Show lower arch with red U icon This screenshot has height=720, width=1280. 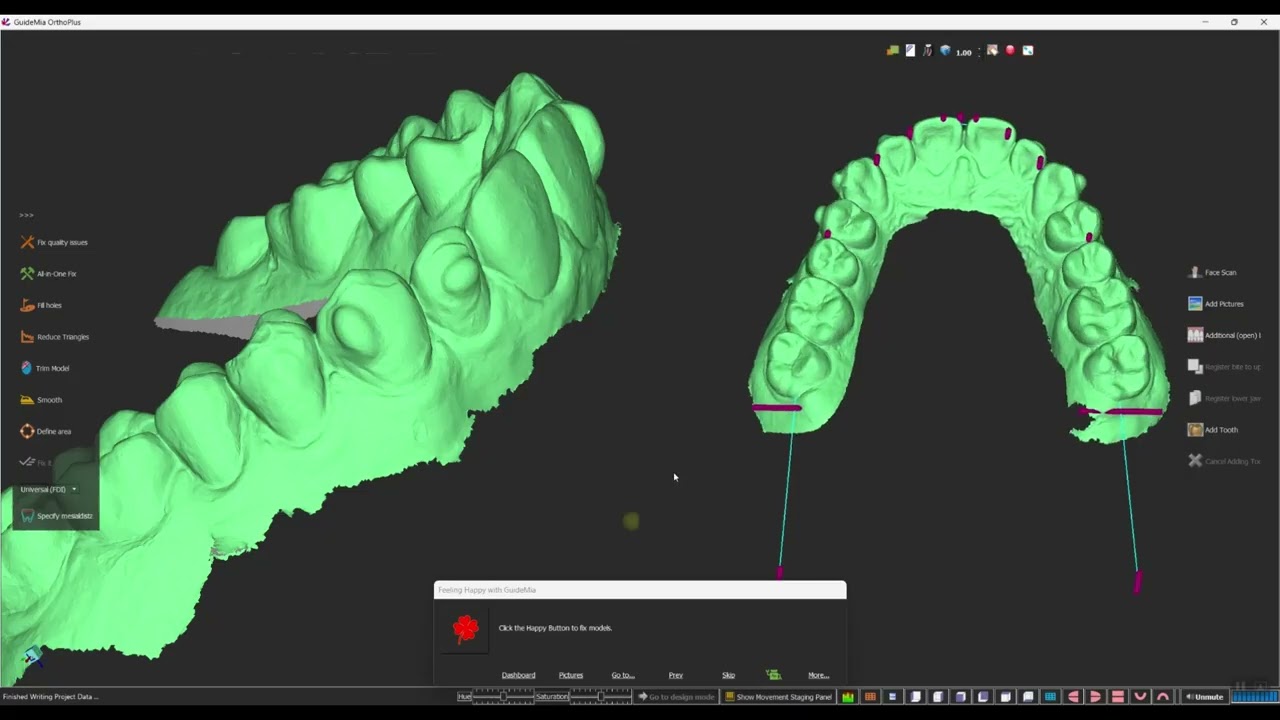[x=1140, y=697]
